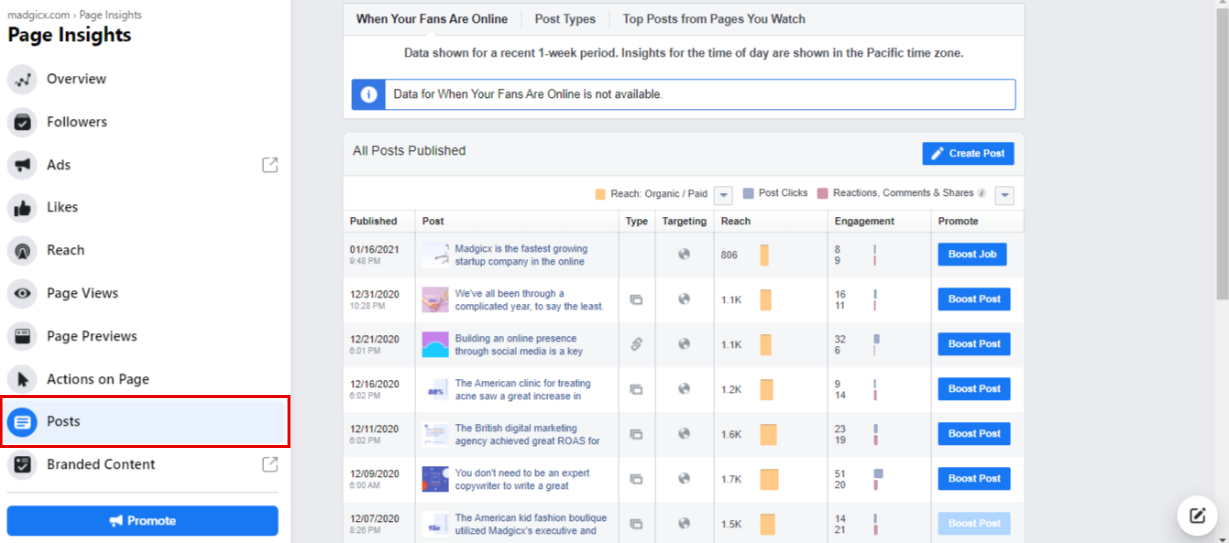Click targeting globe for 12/09/2020 post
This screenshot has width=1229, height=543.
(x=684, y=478)
